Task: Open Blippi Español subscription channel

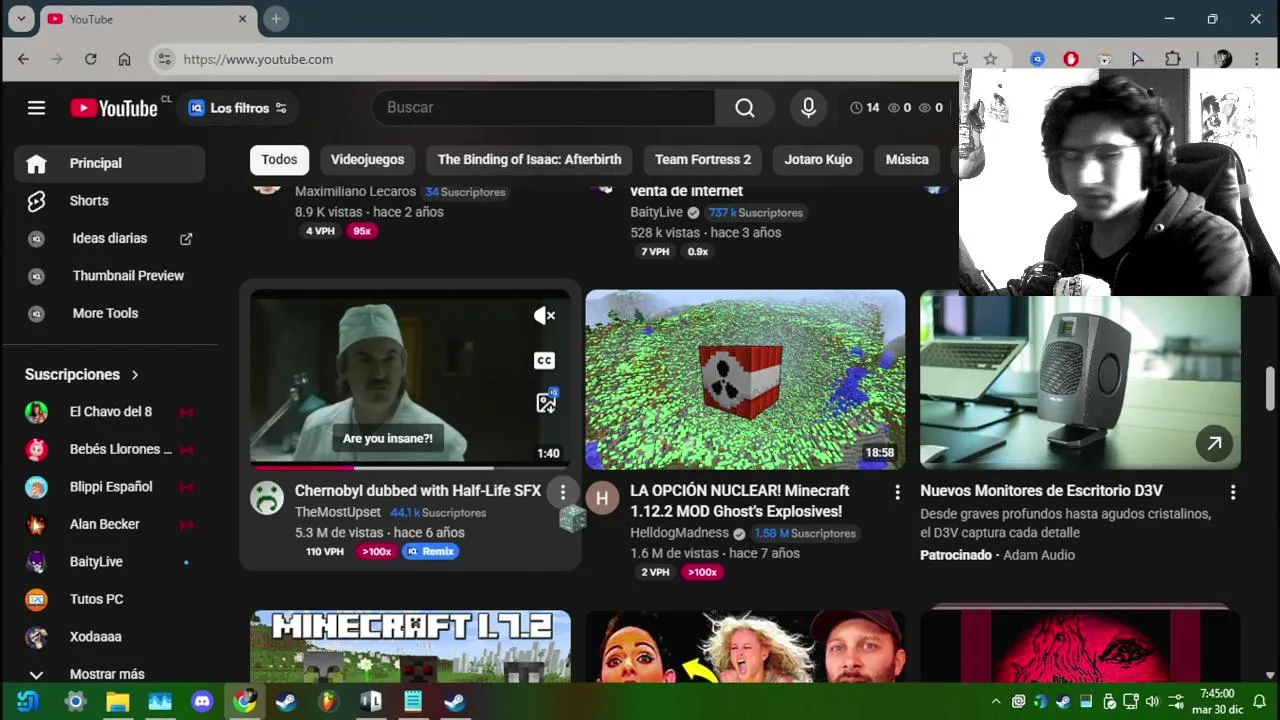Action: click(110, 487)
